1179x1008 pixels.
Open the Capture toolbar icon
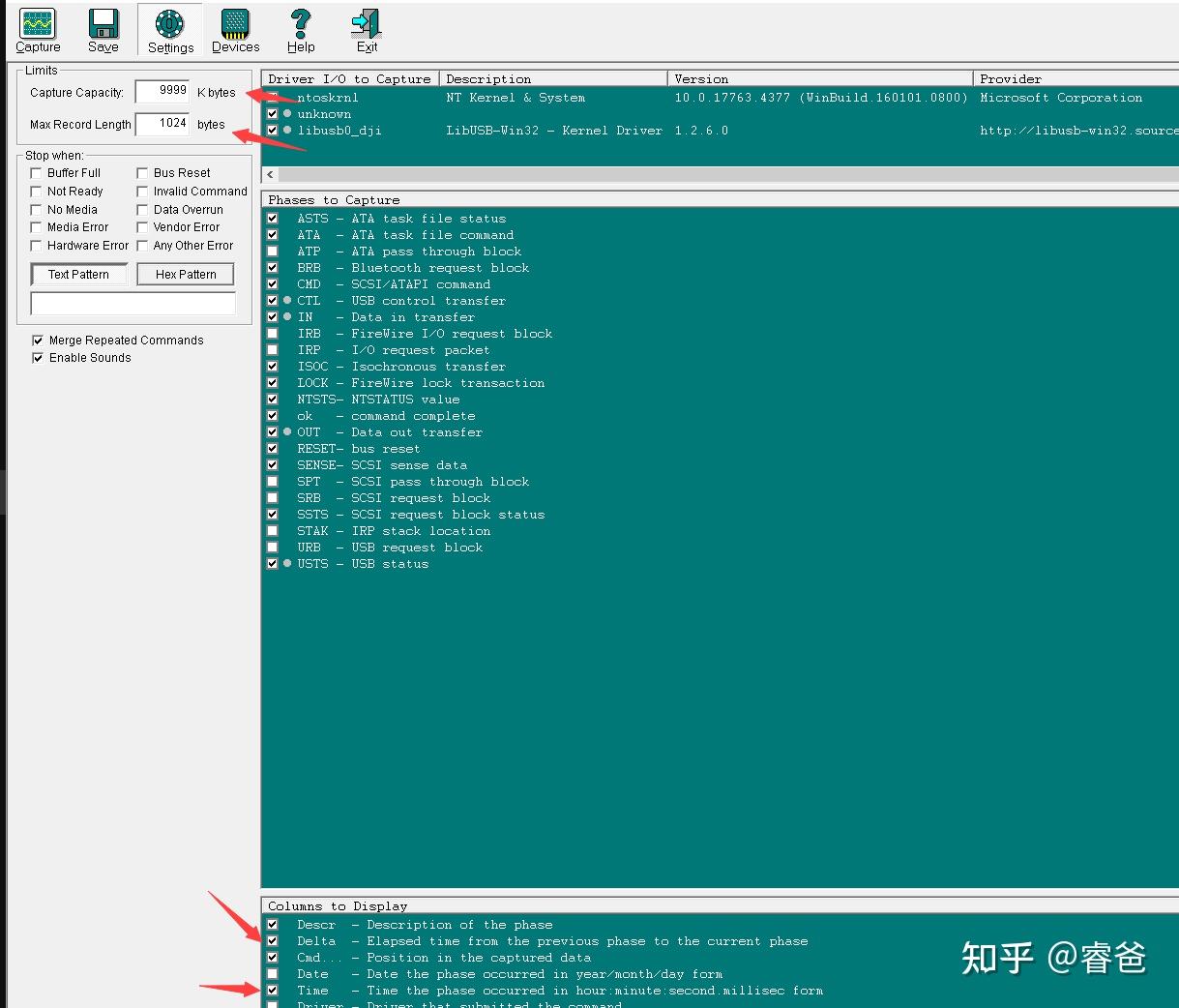pos(38,30)
